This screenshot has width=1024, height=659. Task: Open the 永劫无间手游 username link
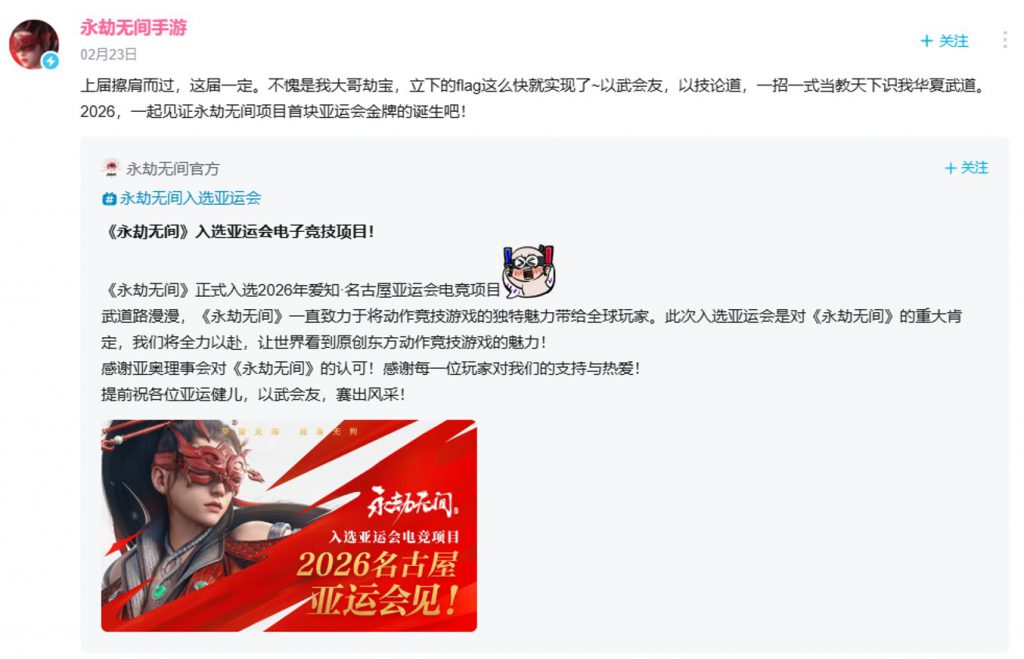point(133,27)
